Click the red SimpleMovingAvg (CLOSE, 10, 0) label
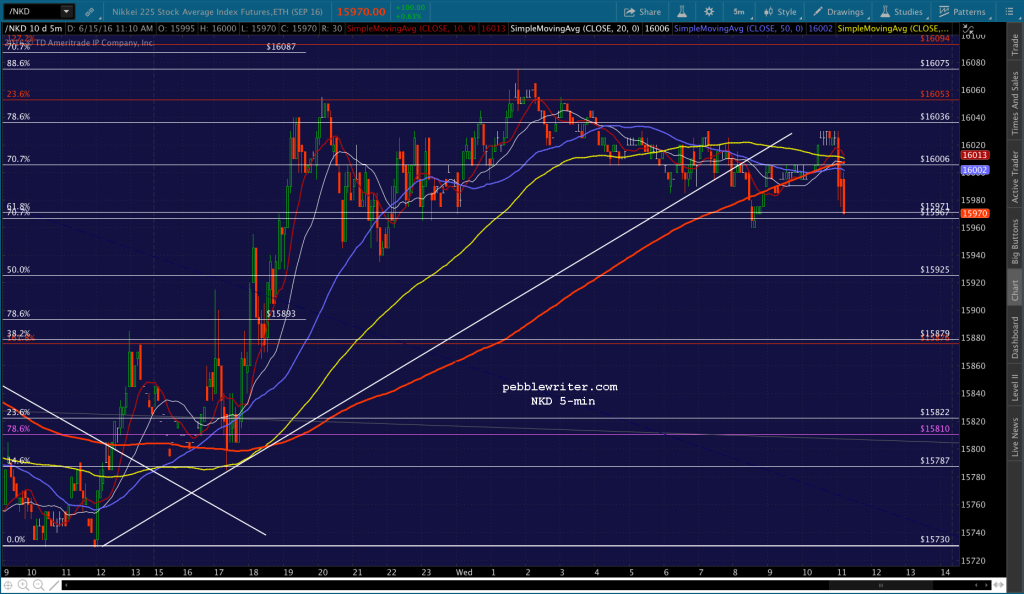The image size is (1024, 594). coord(411,29)
